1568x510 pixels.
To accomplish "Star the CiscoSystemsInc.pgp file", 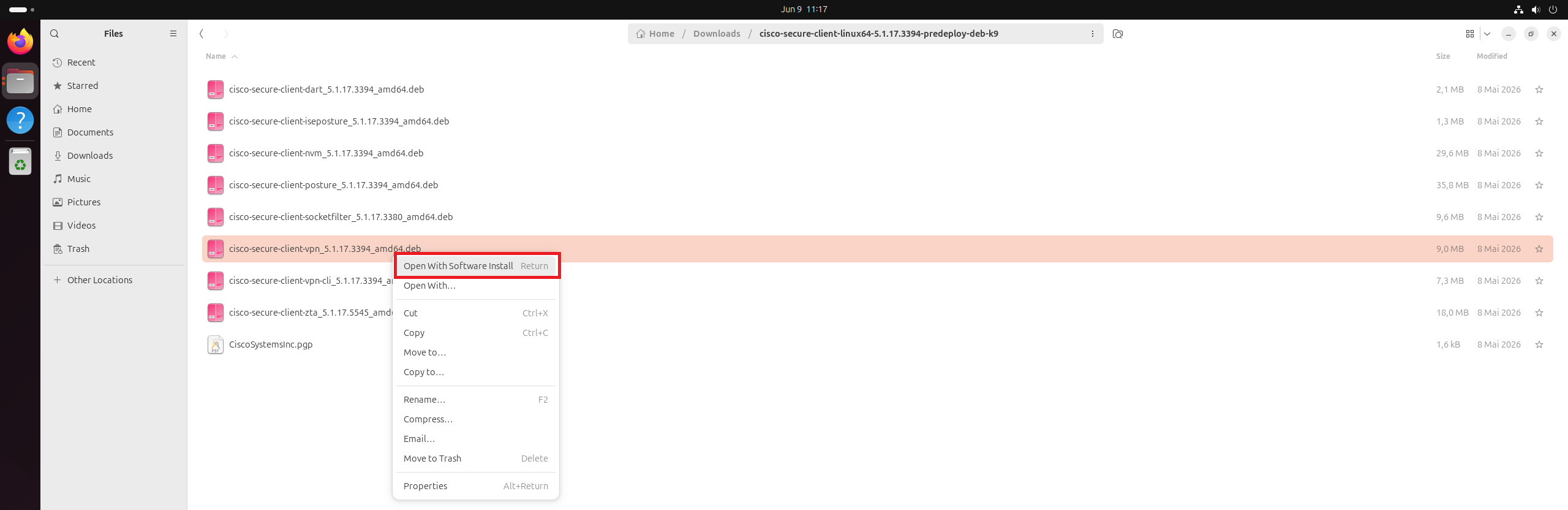I will tap(1539, 344).
